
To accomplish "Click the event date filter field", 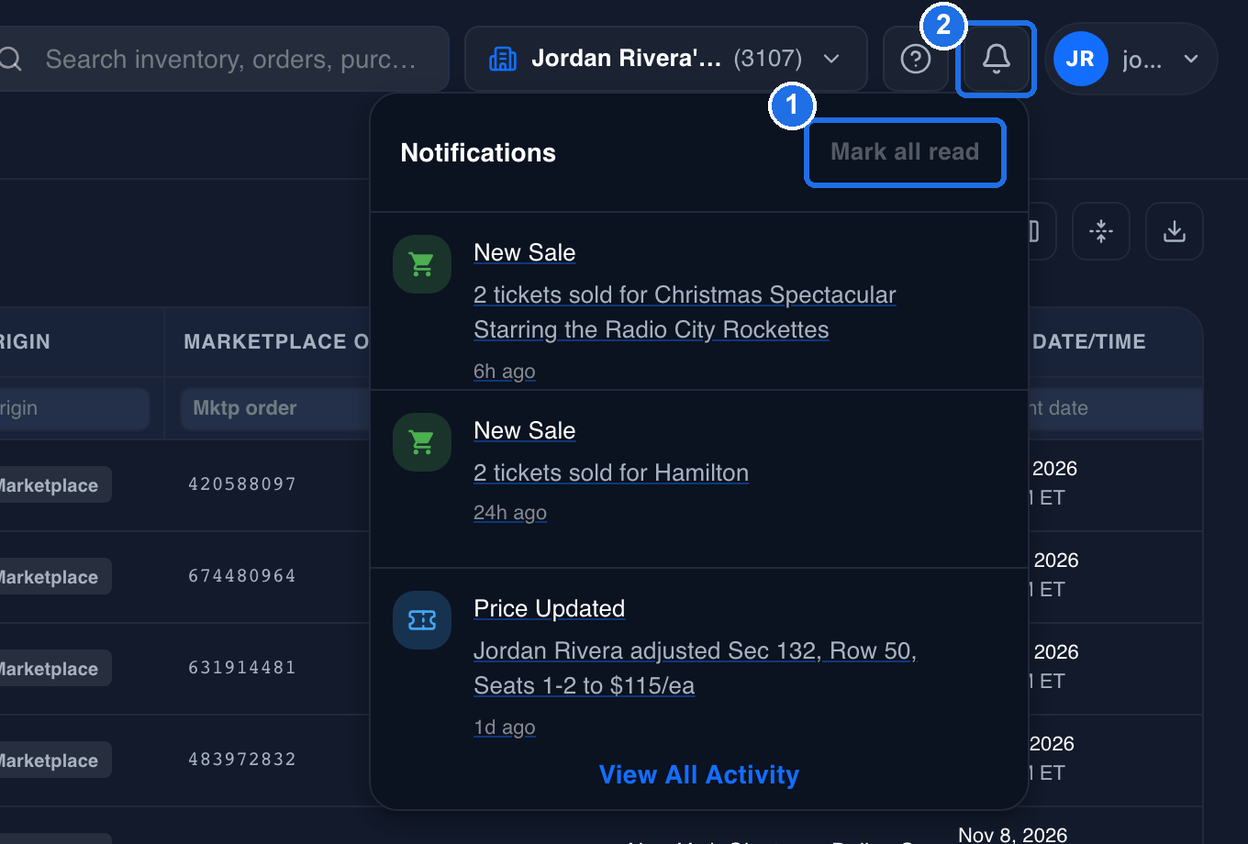I will [x=1115, y=408].
